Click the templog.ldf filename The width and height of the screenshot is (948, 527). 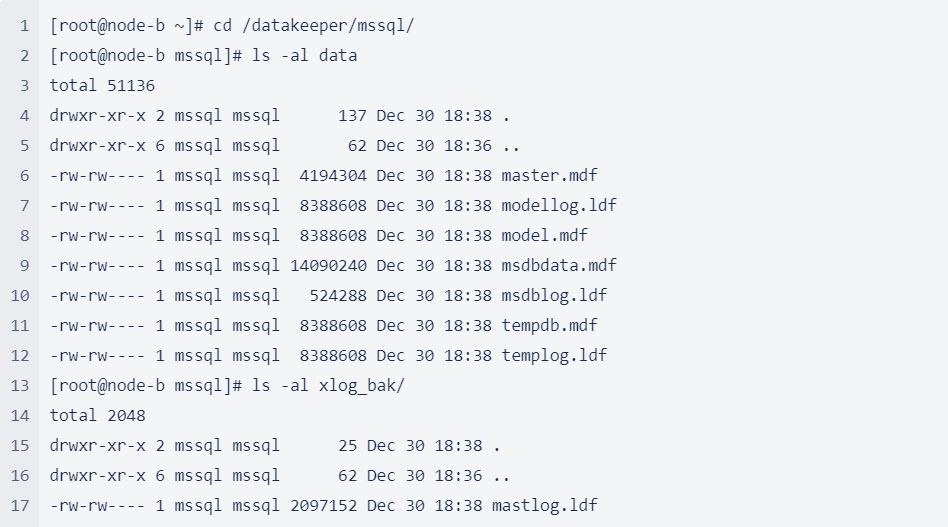[x=554, y=356]
